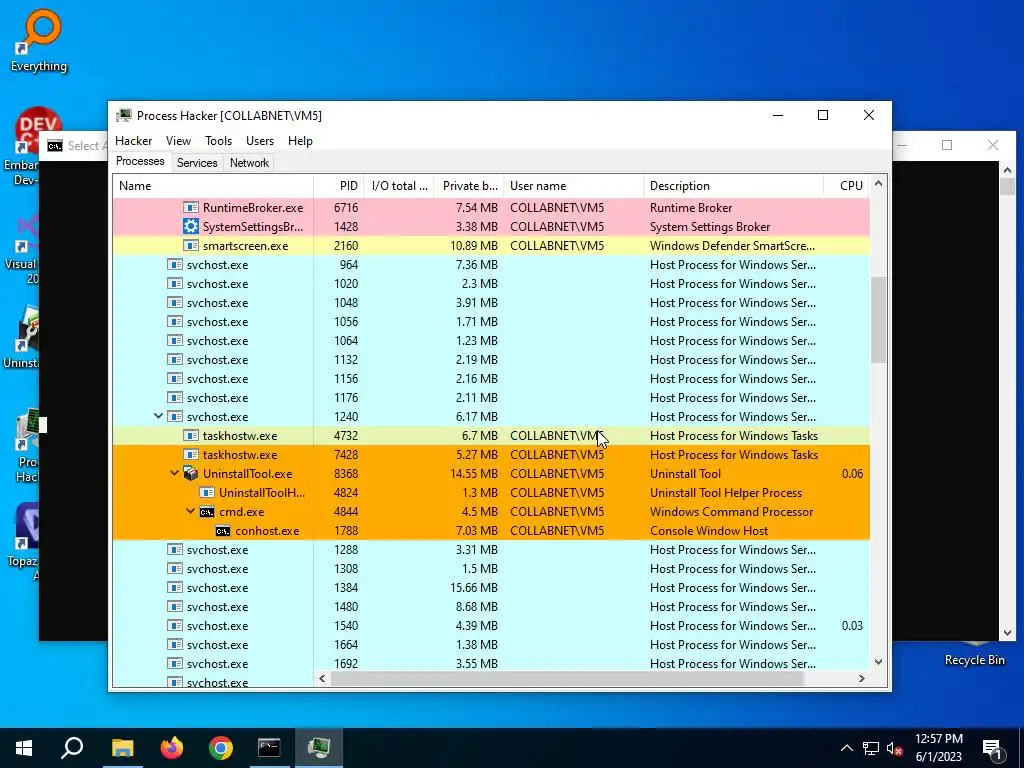
Task: Click Uninstall Tool Helper Process description
Action: click(726, 492)
